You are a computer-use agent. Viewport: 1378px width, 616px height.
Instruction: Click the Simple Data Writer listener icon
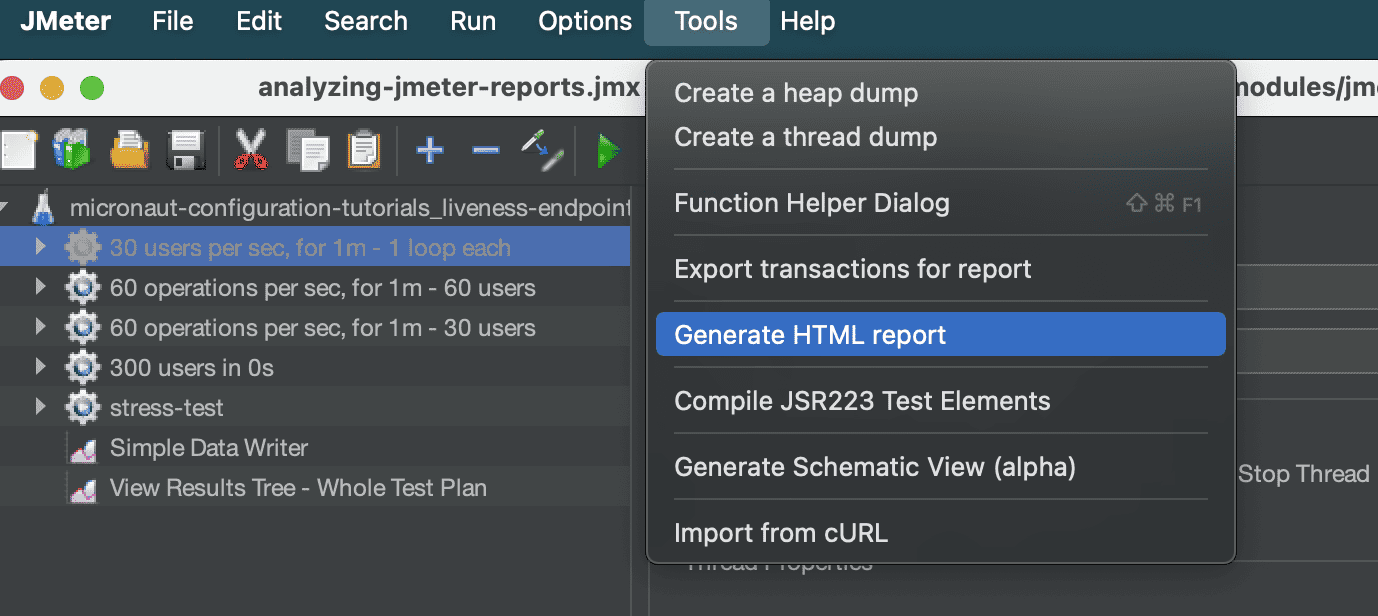point(83,449)
